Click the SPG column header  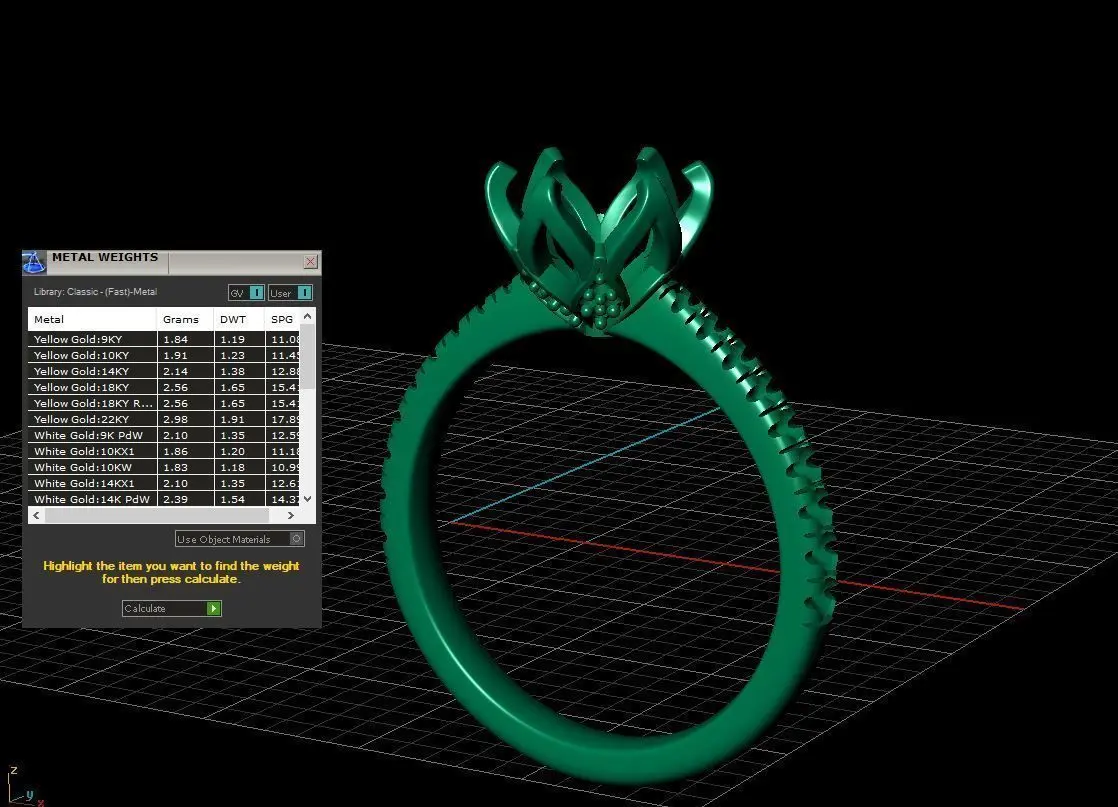click(282, 319)
